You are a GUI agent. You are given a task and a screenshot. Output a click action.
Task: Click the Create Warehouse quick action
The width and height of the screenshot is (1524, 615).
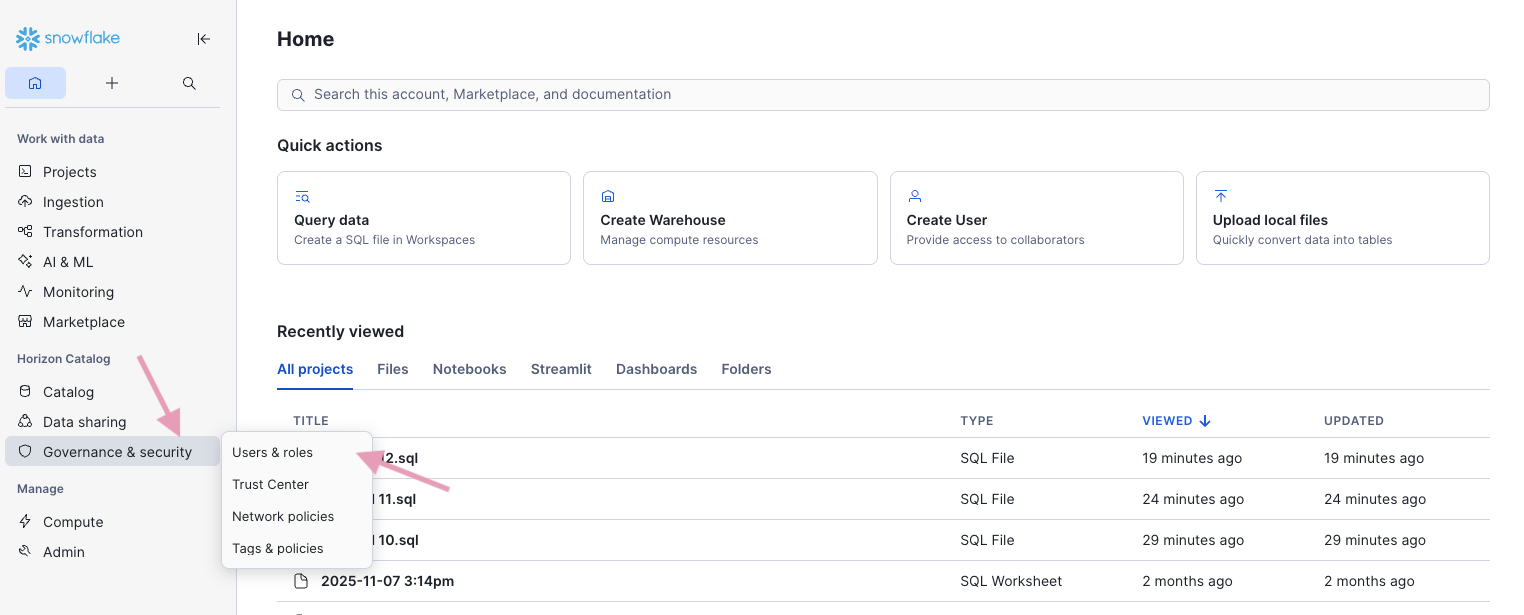tap(730, 218)
